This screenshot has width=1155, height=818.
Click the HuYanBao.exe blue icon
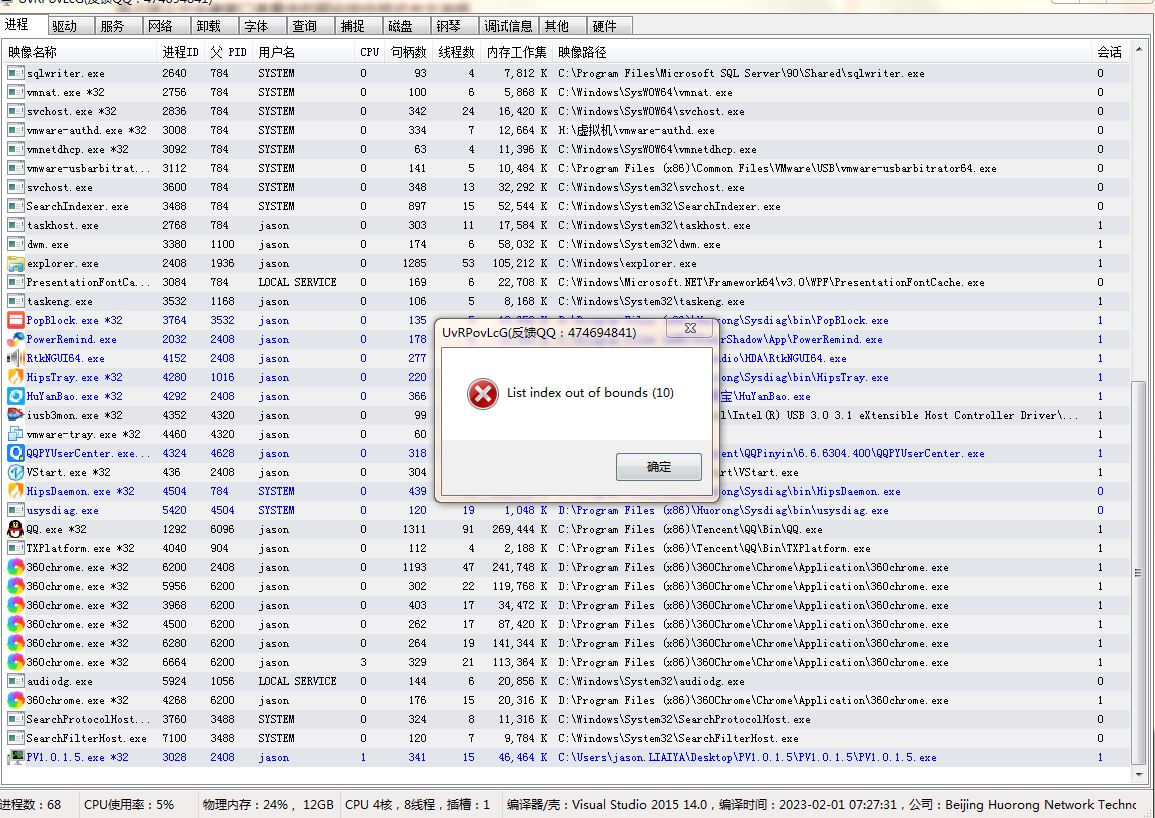tap(15, 396)
